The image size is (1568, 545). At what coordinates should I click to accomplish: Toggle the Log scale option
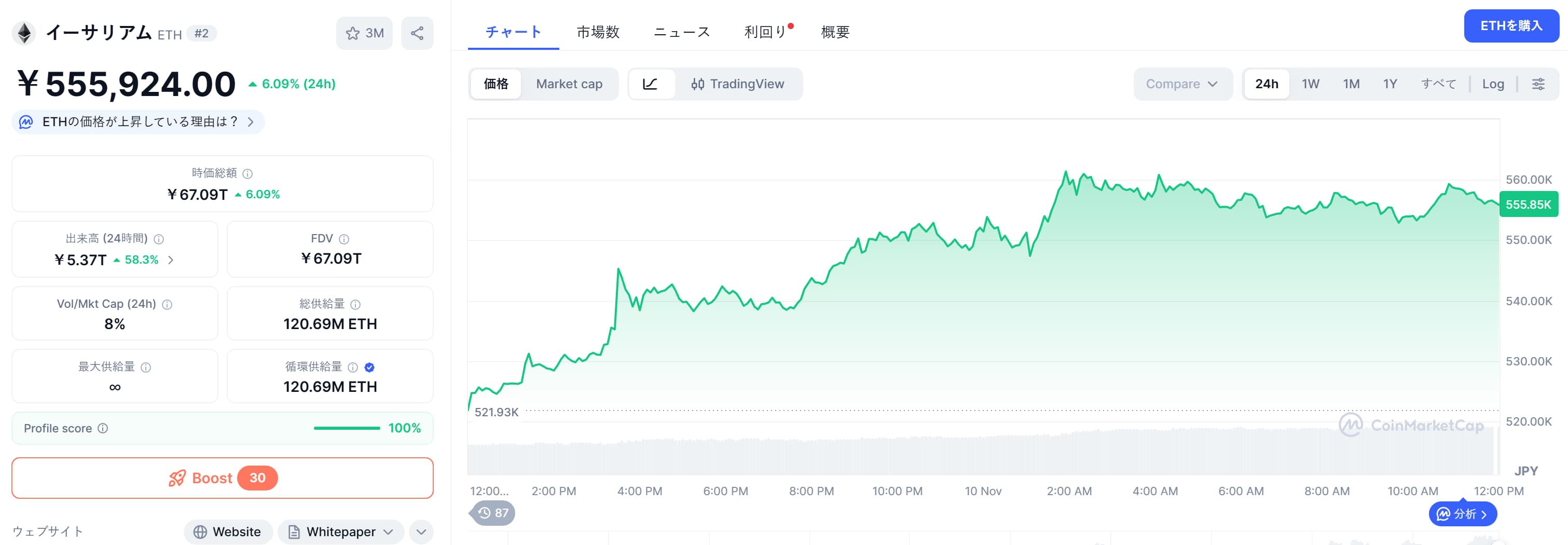pyautogui.click(x=1493, y=84)
